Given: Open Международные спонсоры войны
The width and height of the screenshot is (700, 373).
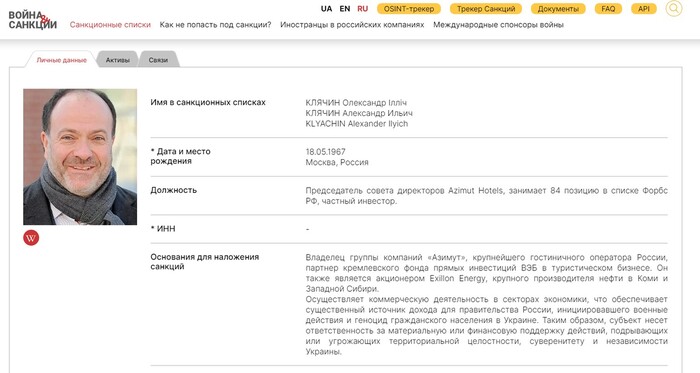Looking at the screenshot, I should pos(498,25).
